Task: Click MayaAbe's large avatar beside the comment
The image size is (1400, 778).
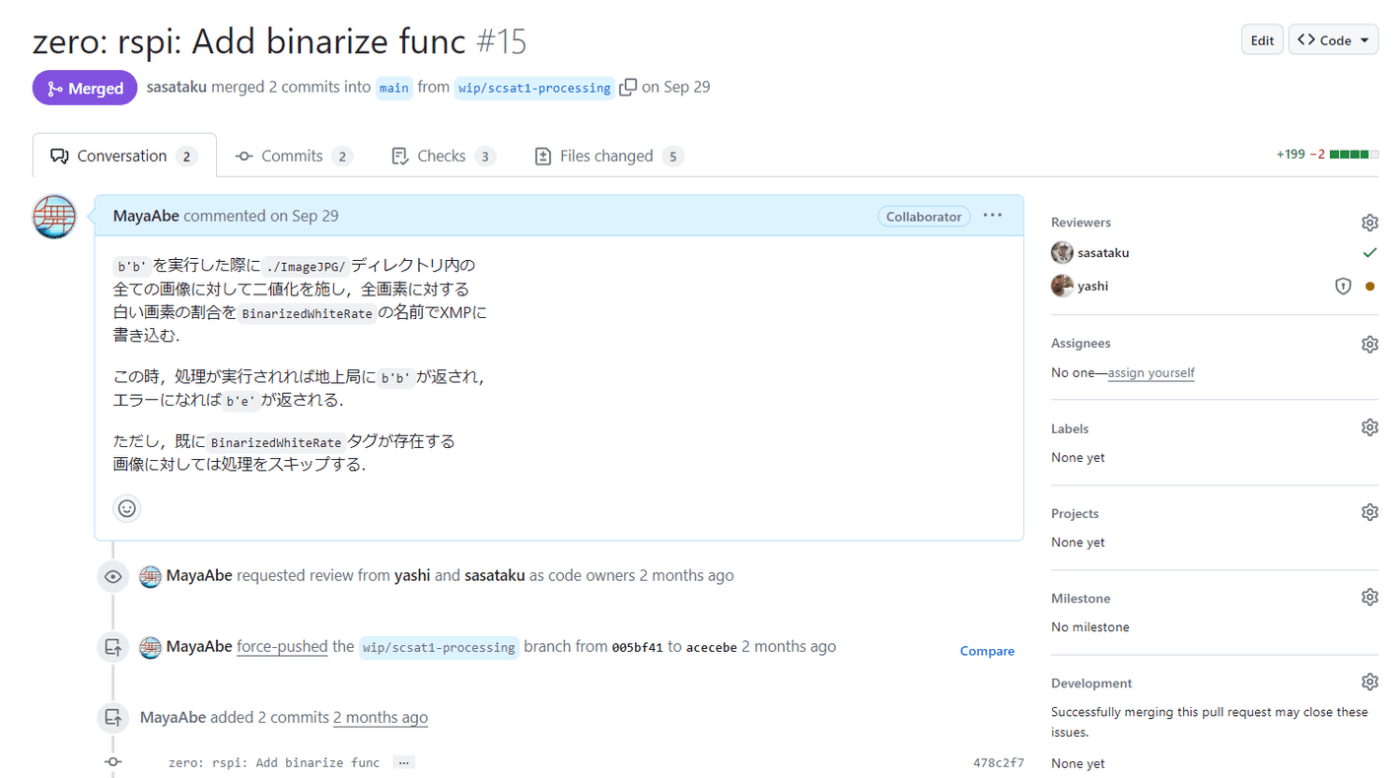Action: (x=54, y=216)
